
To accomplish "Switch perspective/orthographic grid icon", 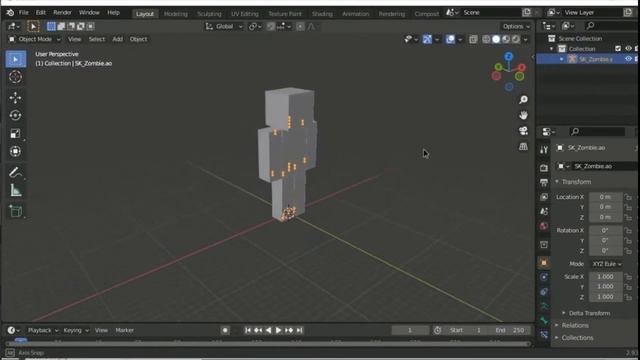I will [x=523, y=146].
